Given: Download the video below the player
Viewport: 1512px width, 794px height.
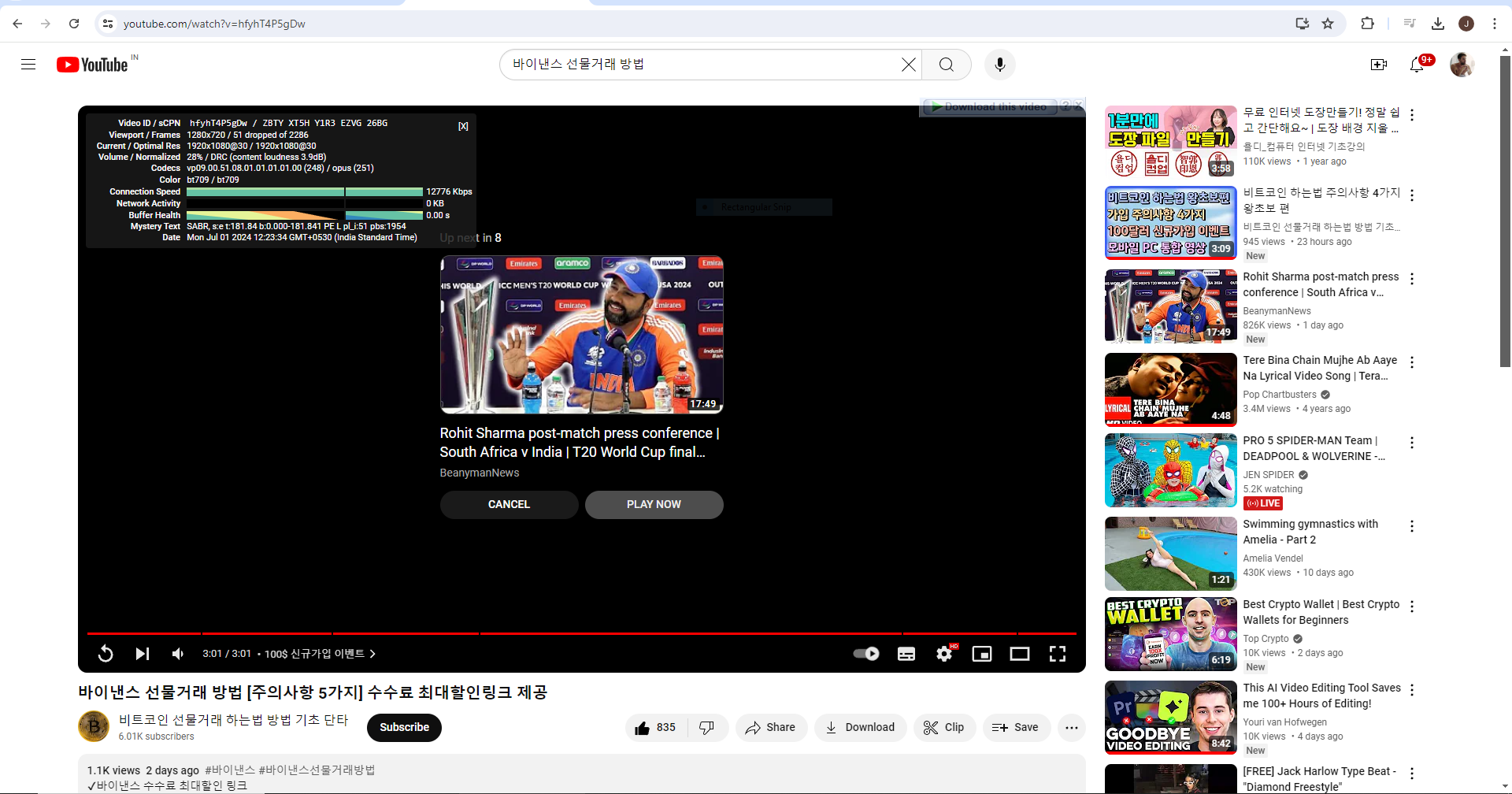Looking at the screenshot, I should click(860, 728).
